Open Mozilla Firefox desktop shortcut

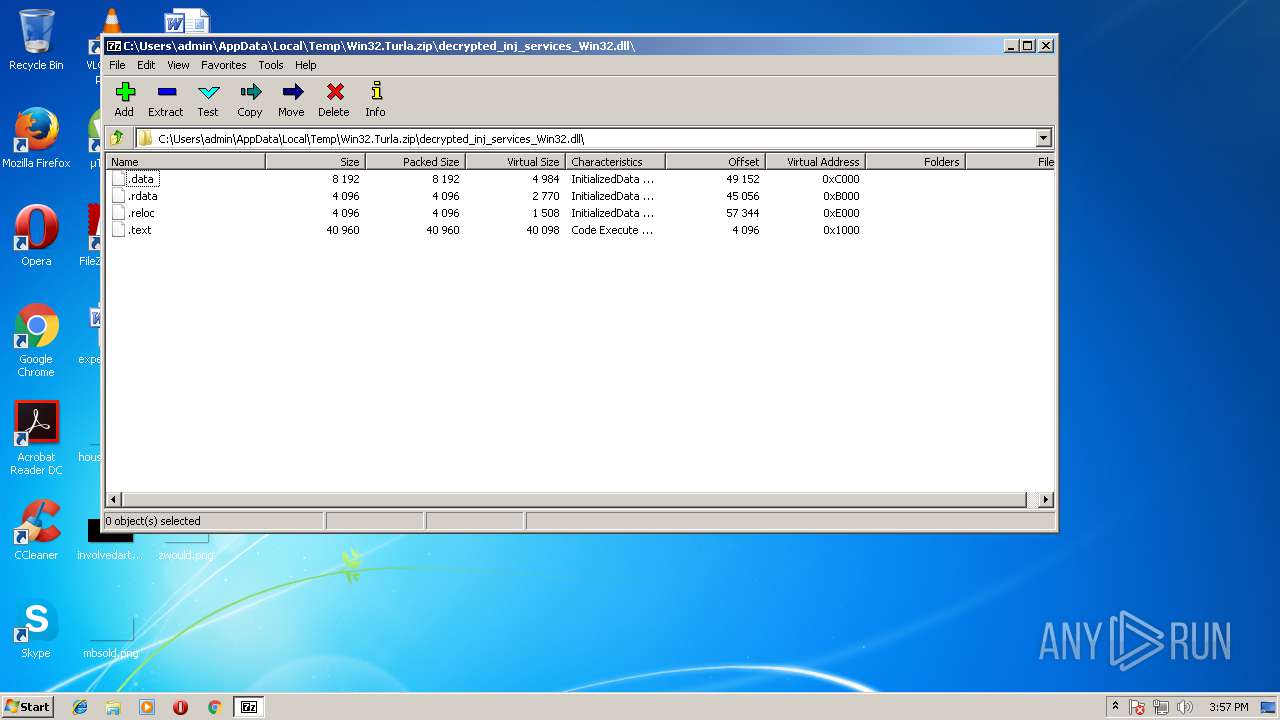click(36, 138)
